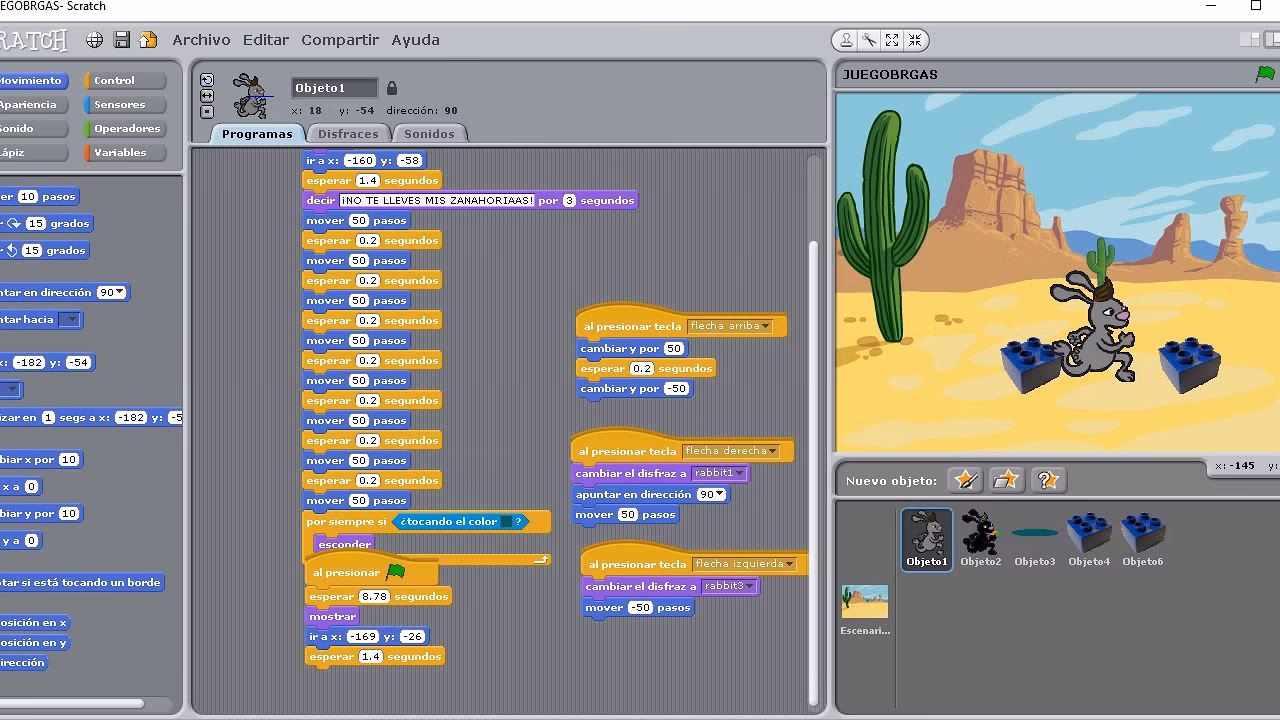Select the Objeto1 sprite thumbnail
Viewport: 1280px width, 720px height.
point(927,539)
